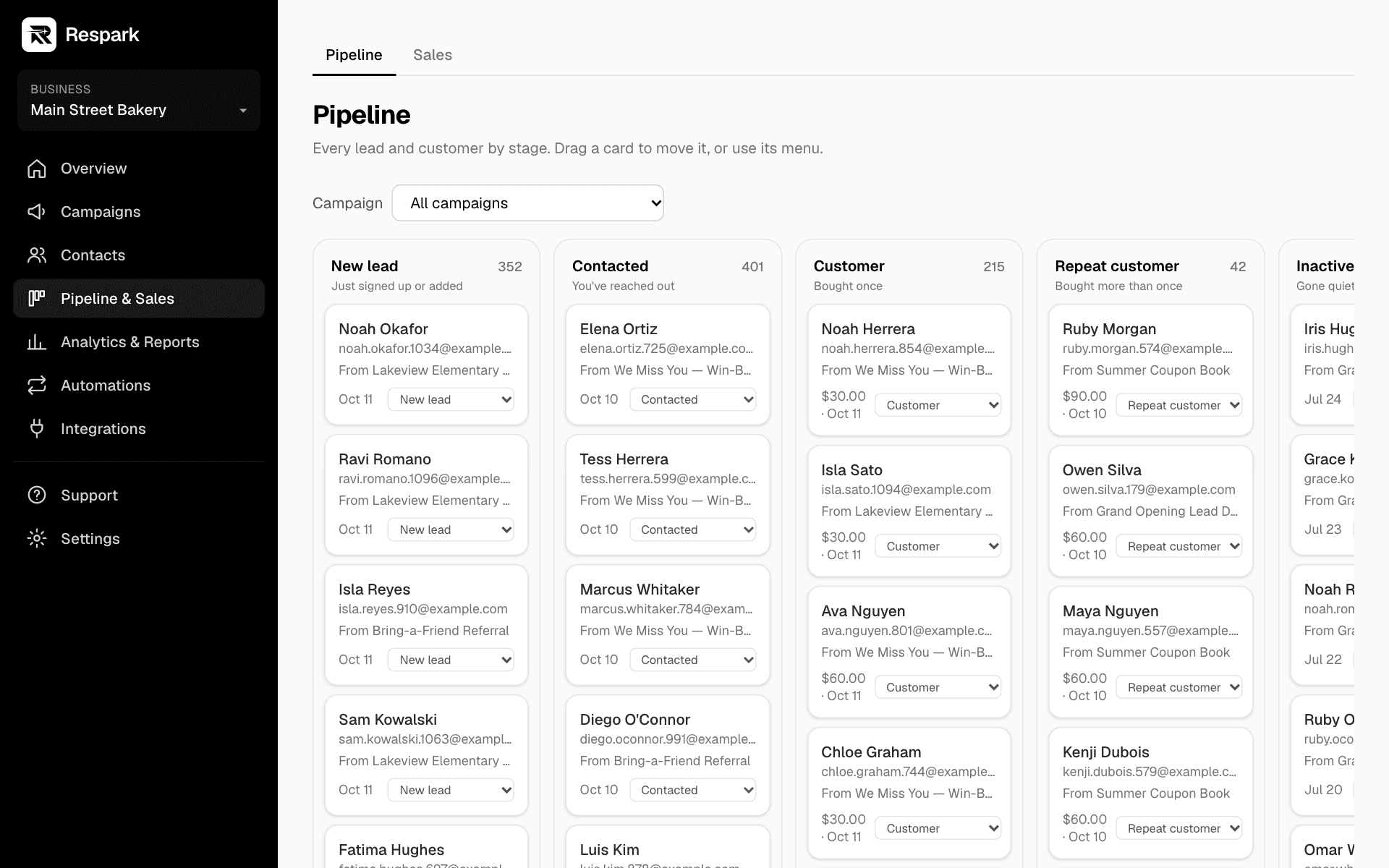Image resolution: width=1389 pixels, height=868 pixels.
Task: Select the Isla Sato customer name
Action: click(851, 470)
